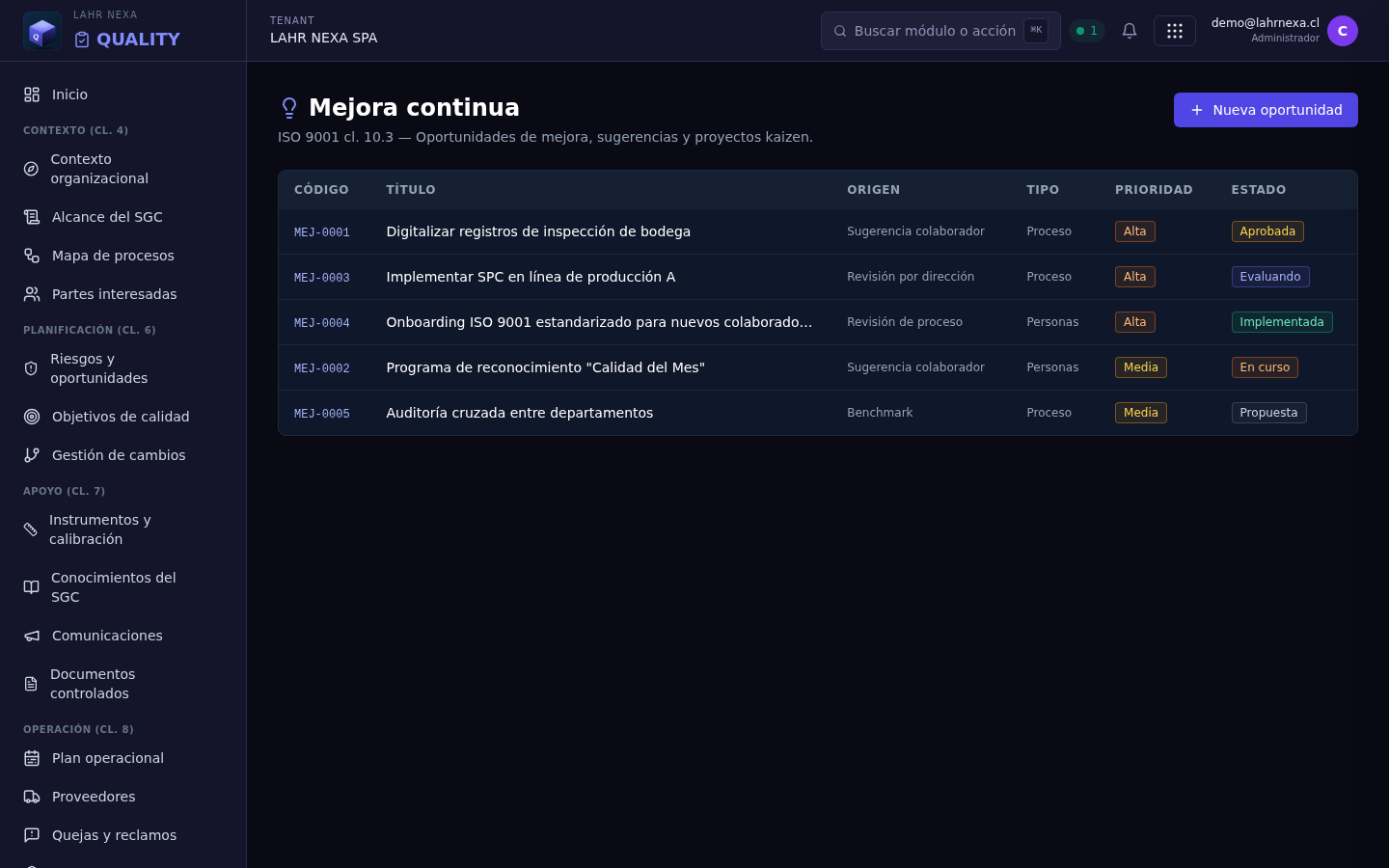This screenshot has width=1389, height=868.
Task: Open the Inicio menu item
Action: pyautogui.click(x=123, y=95)
